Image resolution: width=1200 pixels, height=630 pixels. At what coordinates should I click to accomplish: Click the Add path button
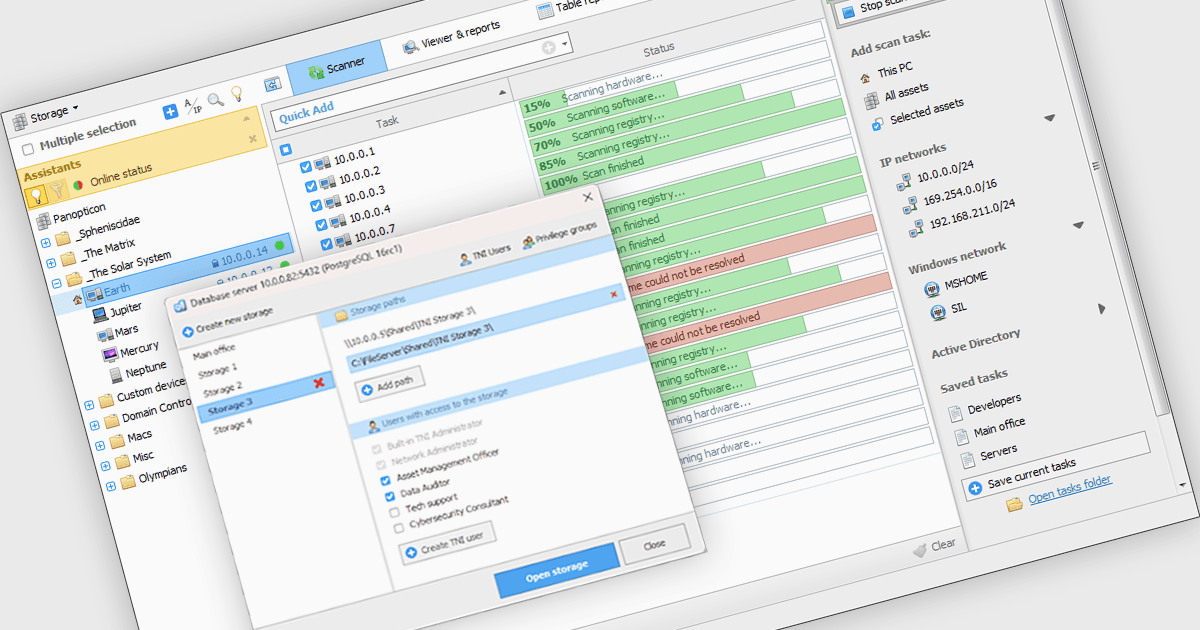tap(391, 386)
